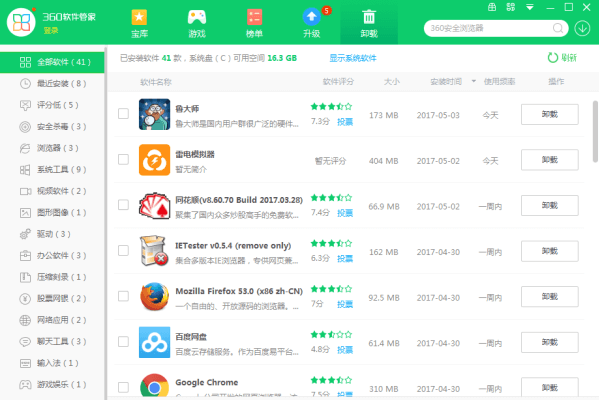Click 投票 vote link for 百度网盘
This screenshot has height=400, width=599.
pos(345,350)
